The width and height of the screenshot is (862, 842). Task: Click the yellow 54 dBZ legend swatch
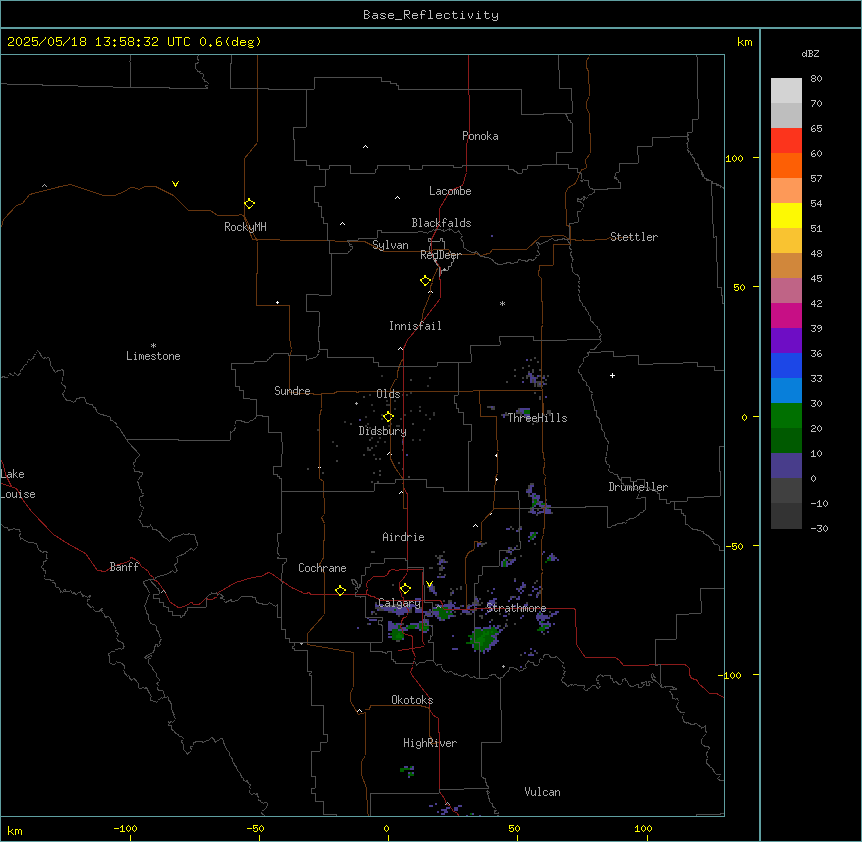point(786,215)
